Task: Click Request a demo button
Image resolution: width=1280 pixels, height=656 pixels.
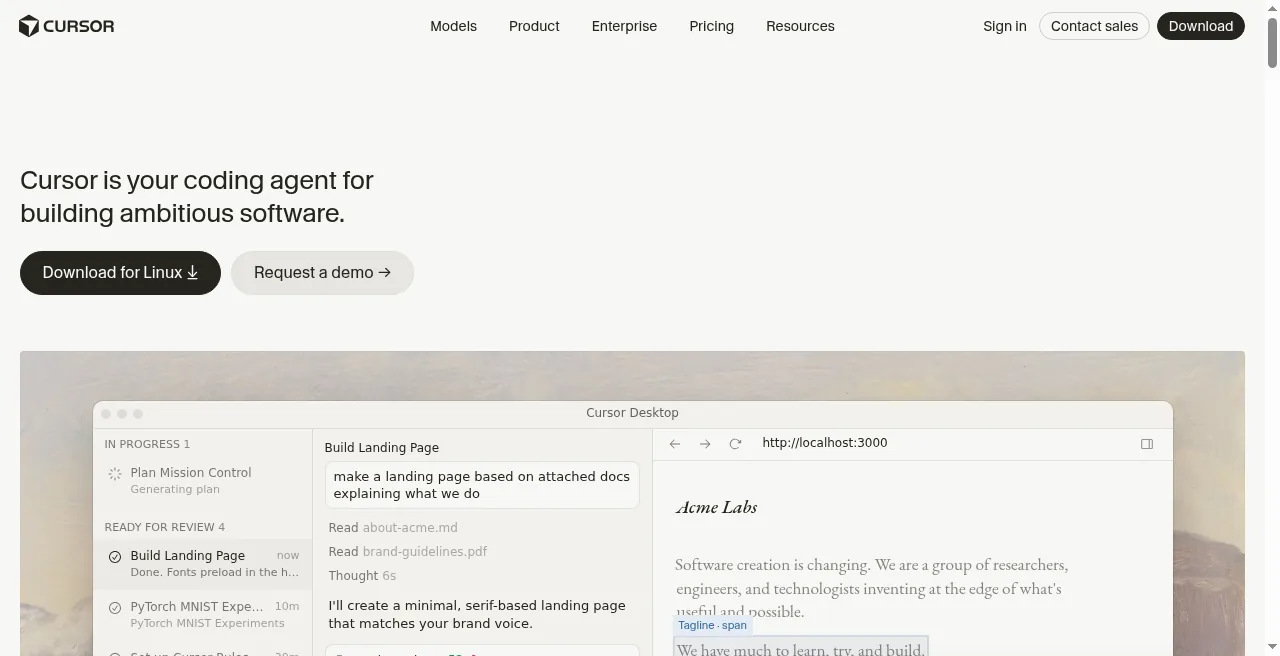Action: (322, 273)
